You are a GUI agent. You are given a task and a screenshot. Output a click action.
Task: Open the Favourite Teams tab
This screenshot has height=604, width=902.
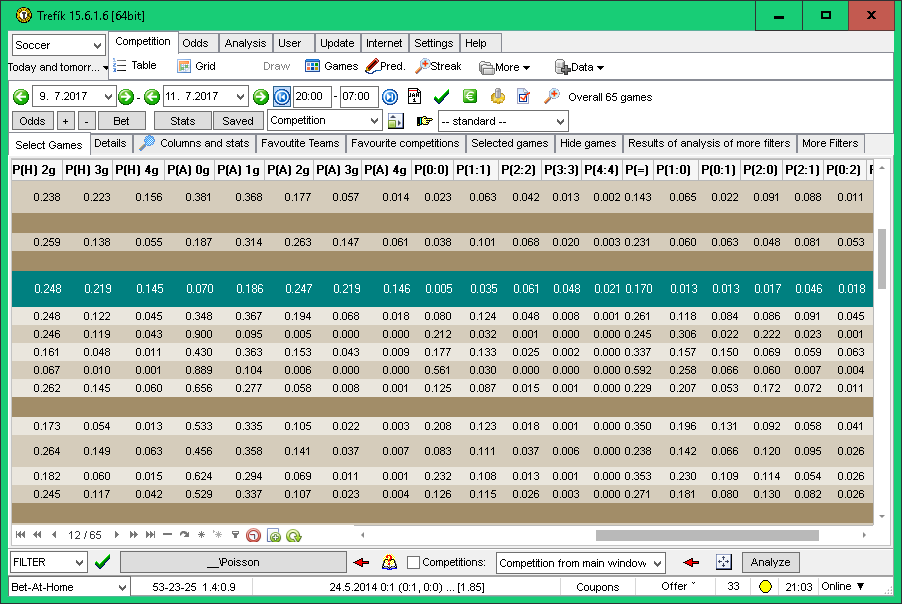300,143
